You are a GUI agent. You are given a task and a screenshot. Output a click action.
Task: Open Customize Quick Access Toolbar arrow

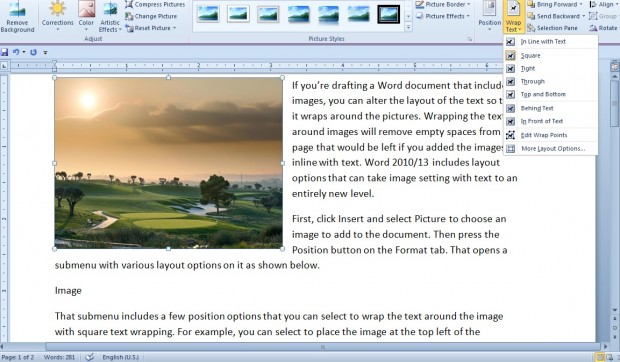click(x=45, y=53)
